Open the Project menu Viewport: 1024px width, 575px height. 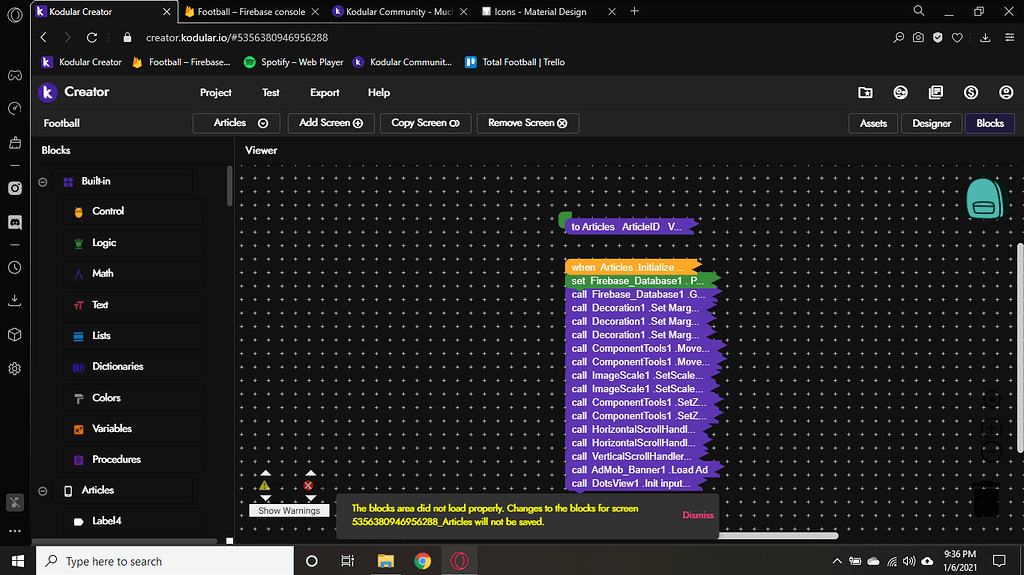(x=216, y=92)
